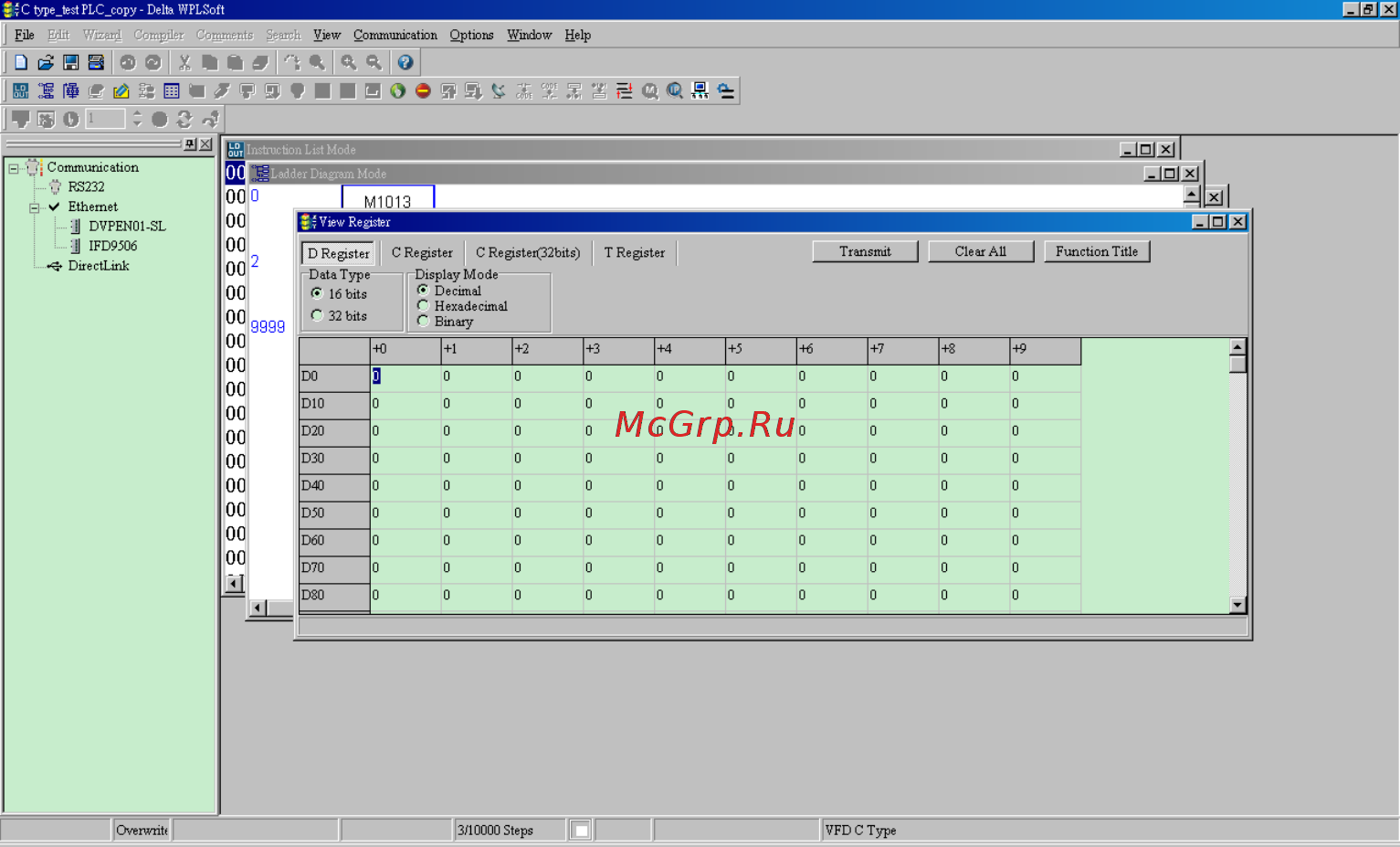Click the rightmost blue device link icon
This screenshot has height=847, width=1400.
point(726,90)
